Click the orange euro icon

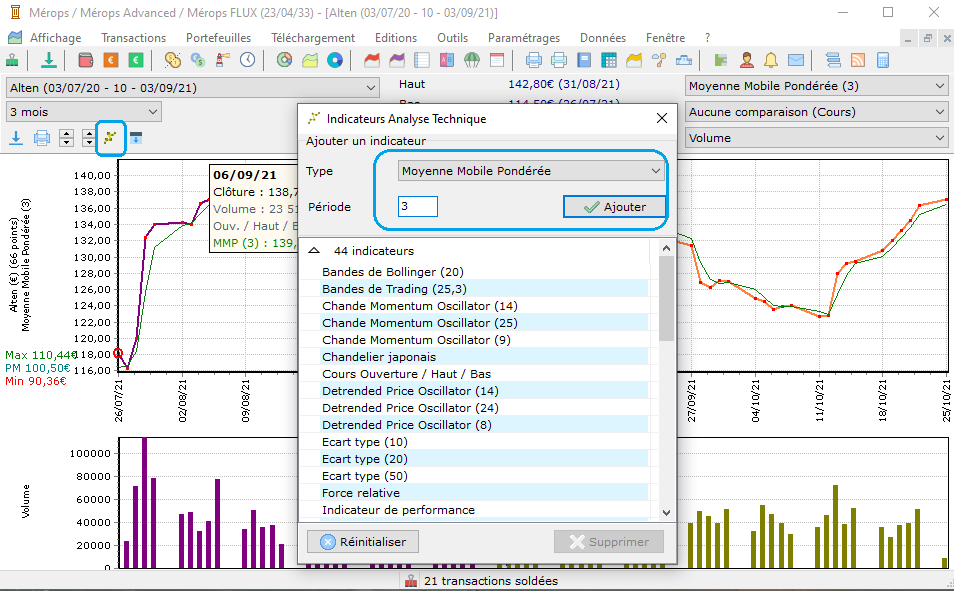click(x=111, y=60)
